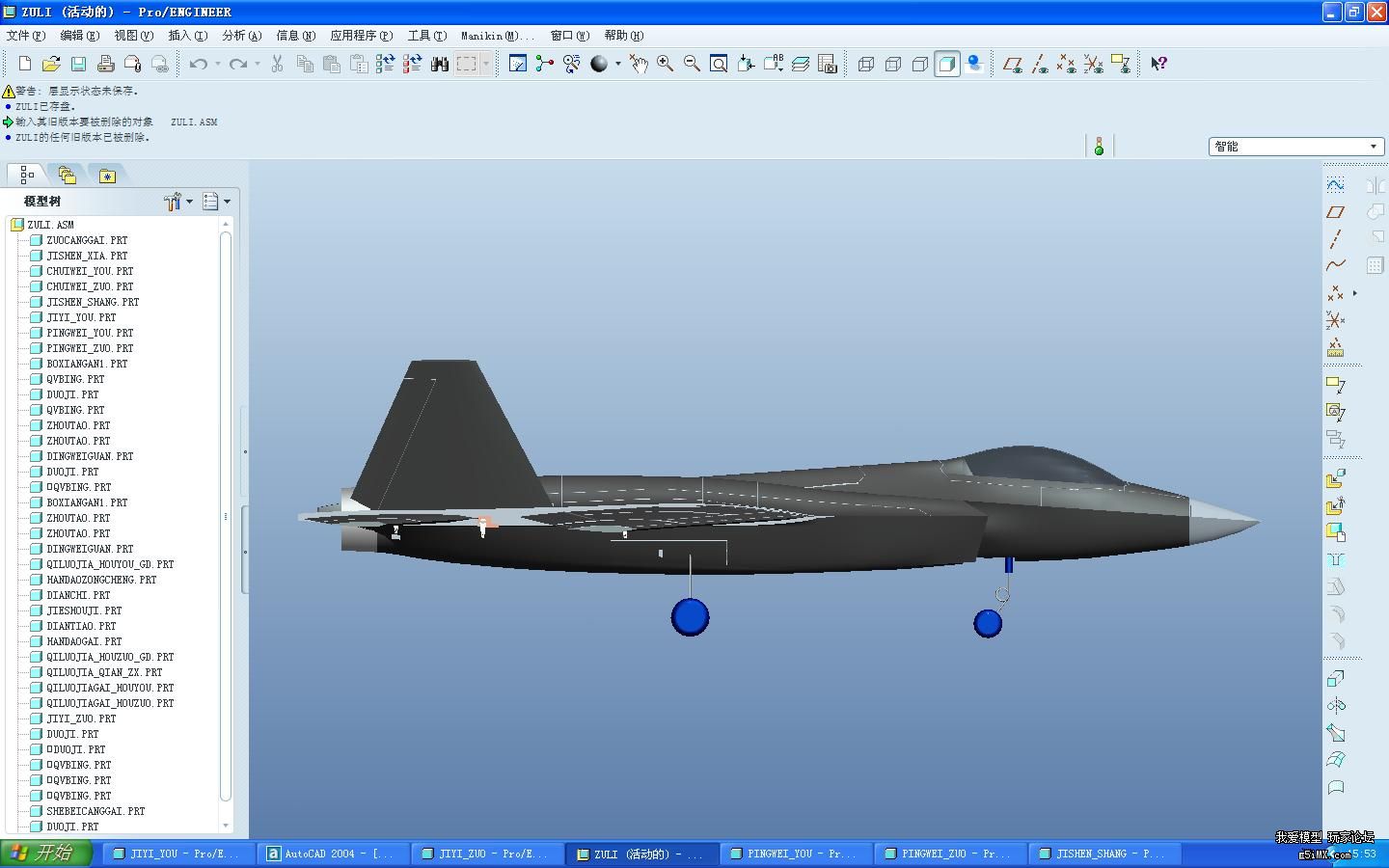Click the Set layers icon

801,64
